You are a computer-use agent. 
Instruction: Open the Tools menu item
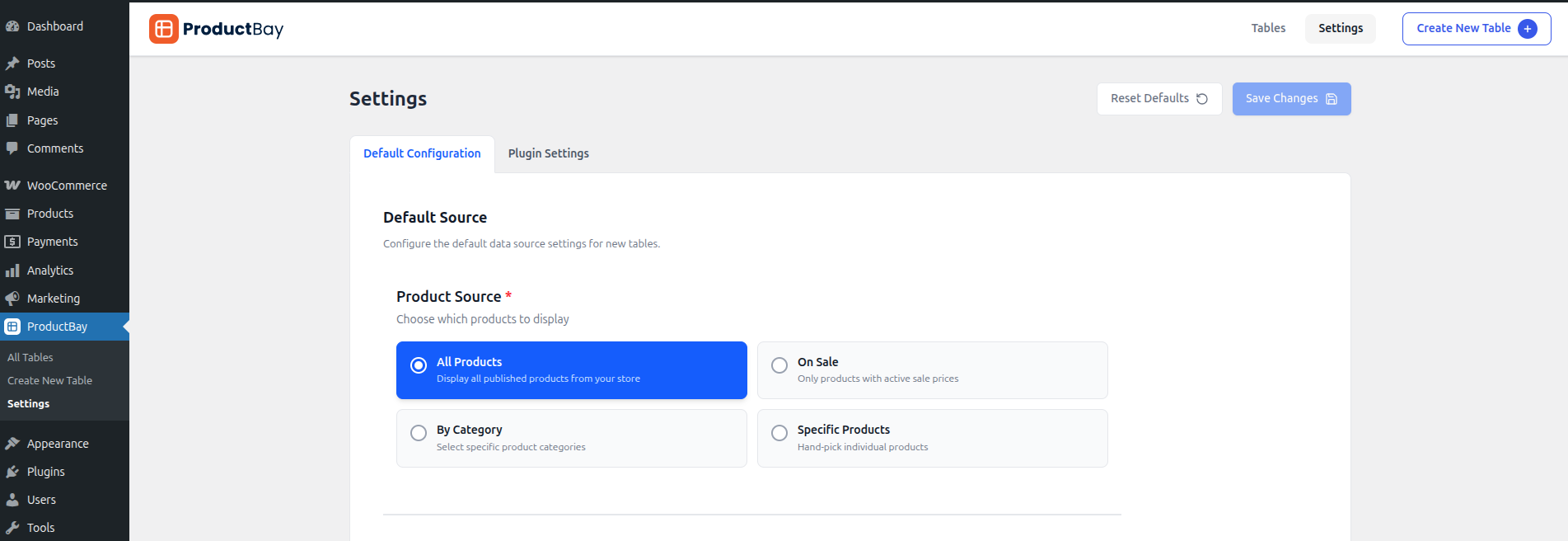tap(64, 528)
